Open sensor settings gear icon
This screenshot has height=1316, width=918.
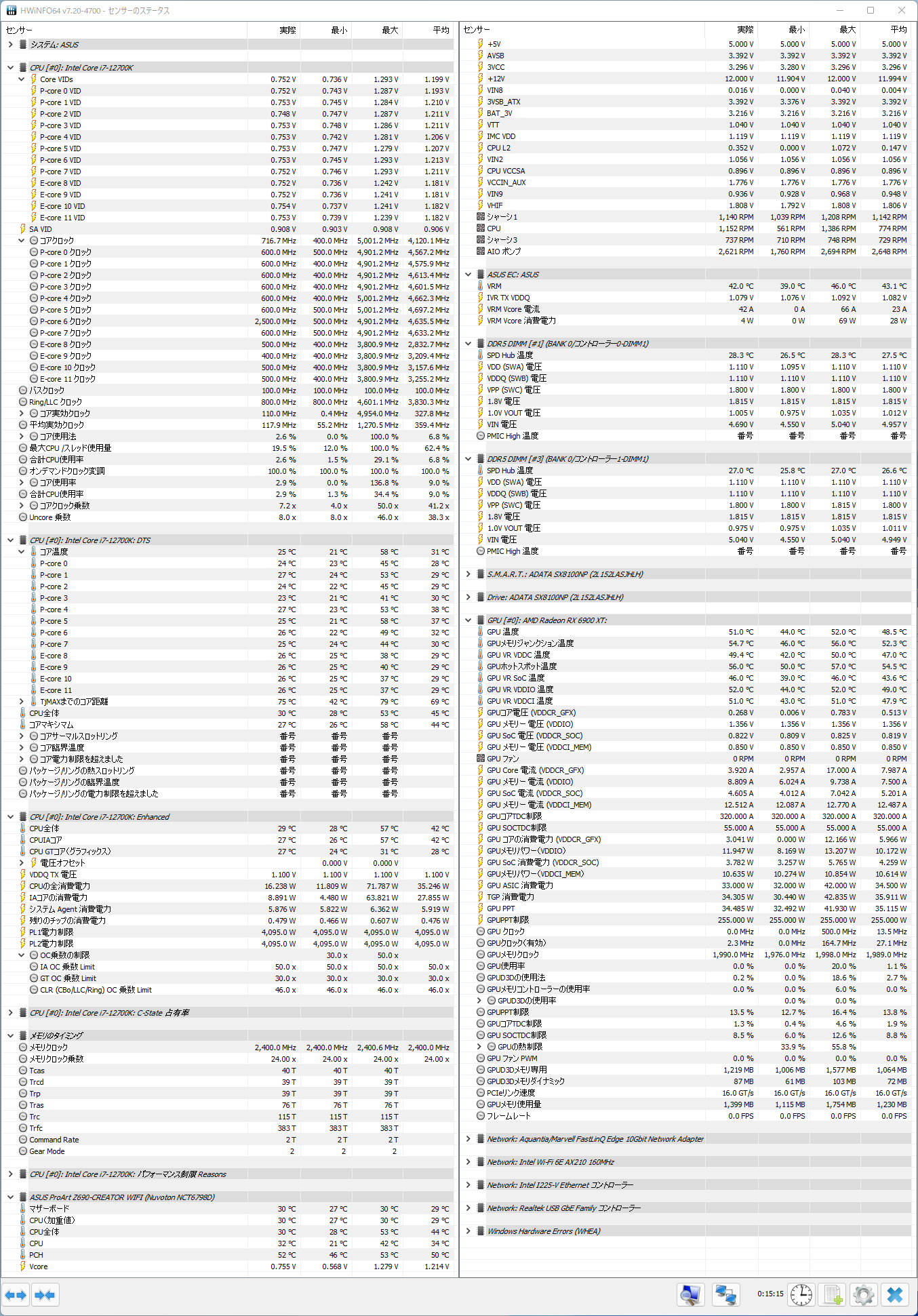(x=864, y=1295)
